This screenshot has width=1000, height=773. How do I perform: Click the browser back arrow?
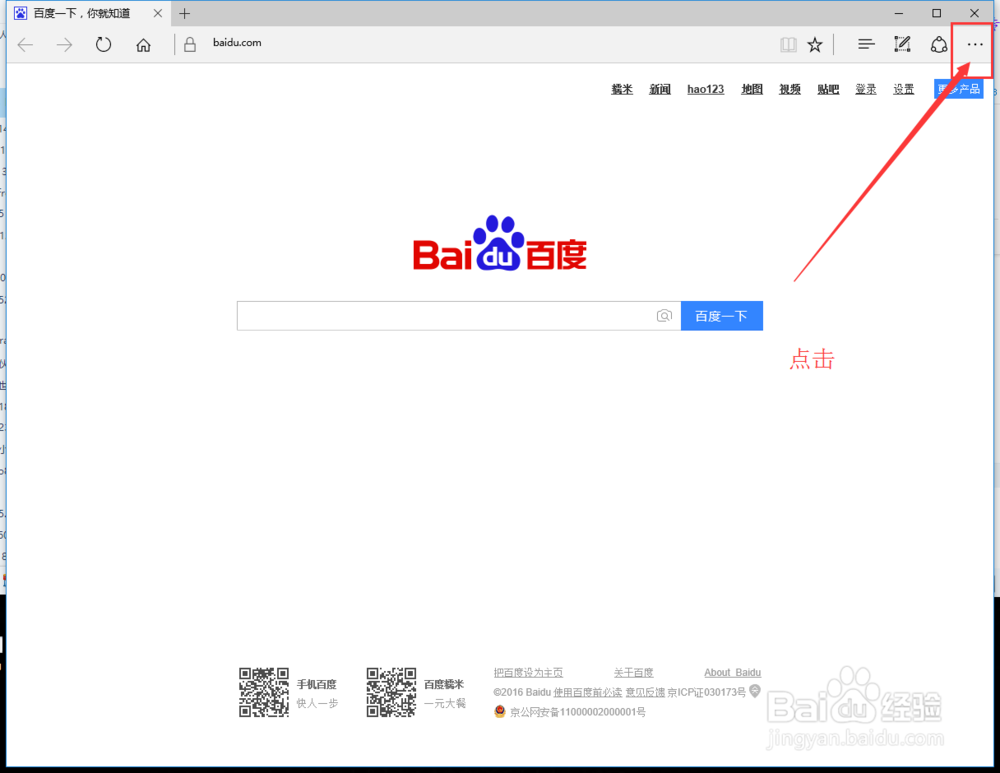(x=26, y=45)
